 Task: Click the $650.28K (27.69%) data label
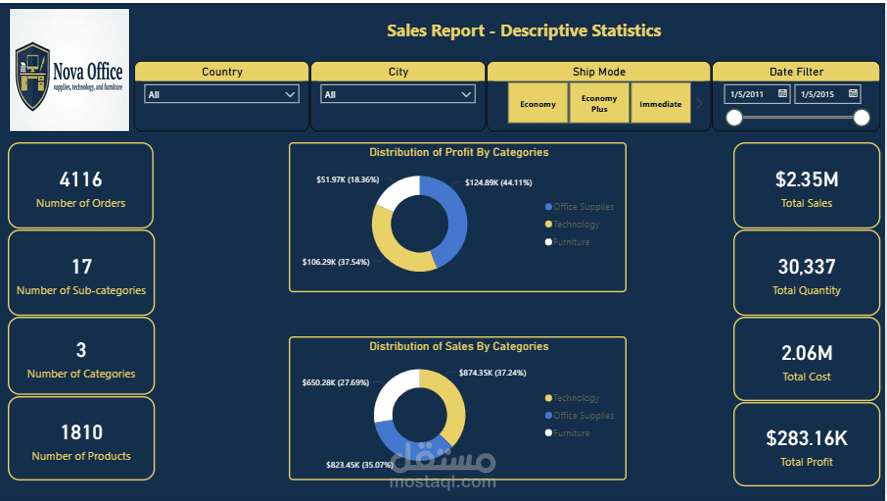tap(335, 383)
